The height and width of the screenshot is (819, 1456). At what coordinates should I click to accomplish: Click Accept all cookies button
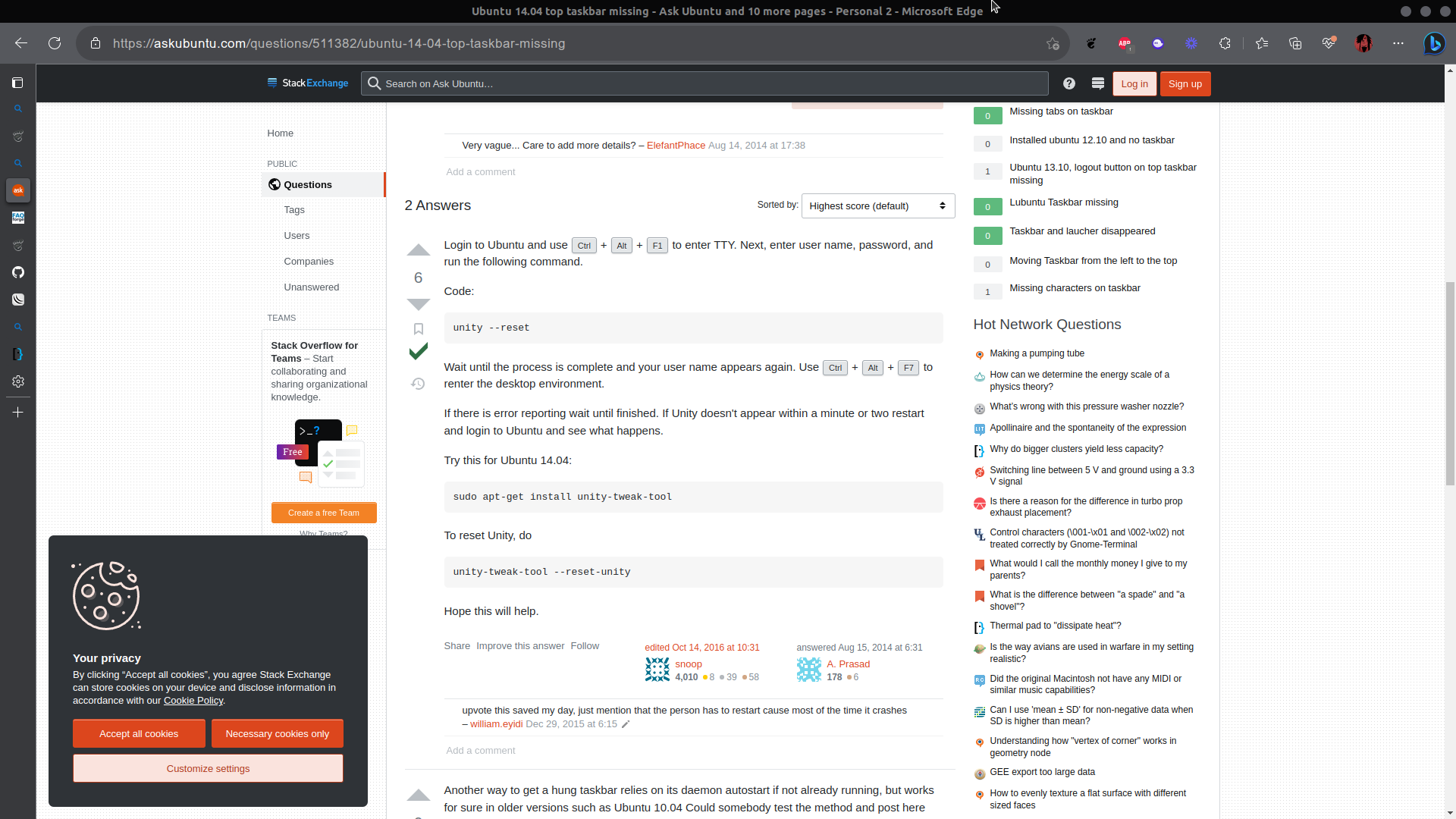(139, 733)
